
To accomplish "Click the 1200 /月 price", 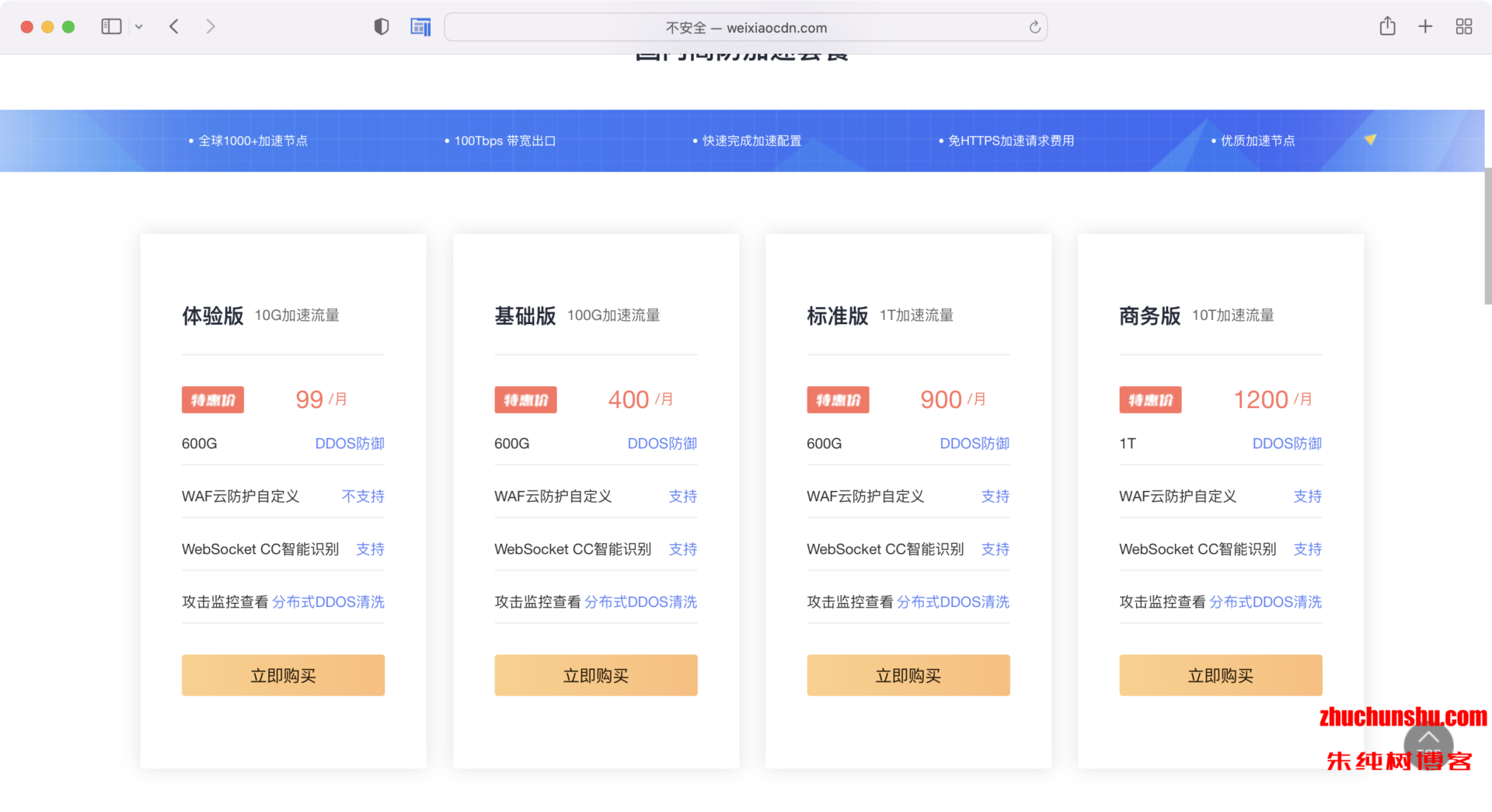I will pos(1273,399).
